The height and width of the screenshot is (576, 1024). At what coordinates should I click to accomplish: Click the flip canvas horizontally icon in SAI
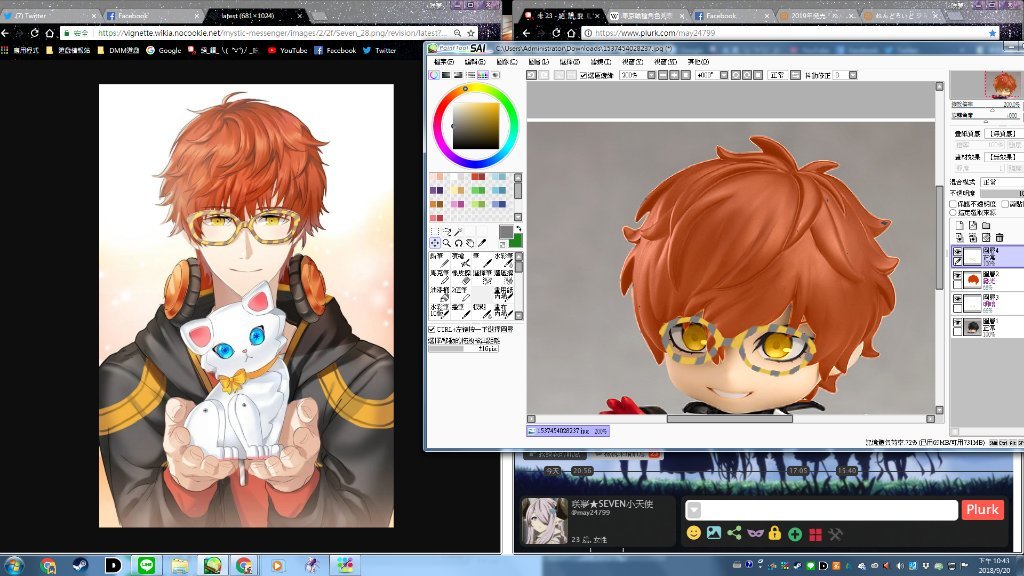(795, 75)
